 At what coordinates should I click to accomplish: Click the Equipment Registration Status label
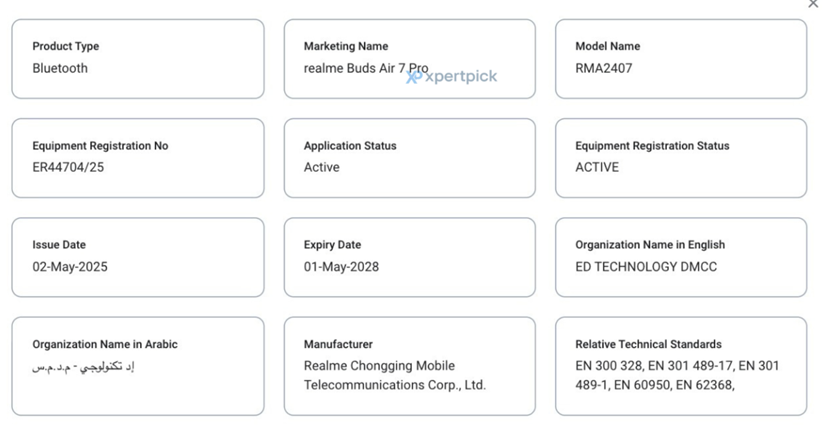coord(652,146)
